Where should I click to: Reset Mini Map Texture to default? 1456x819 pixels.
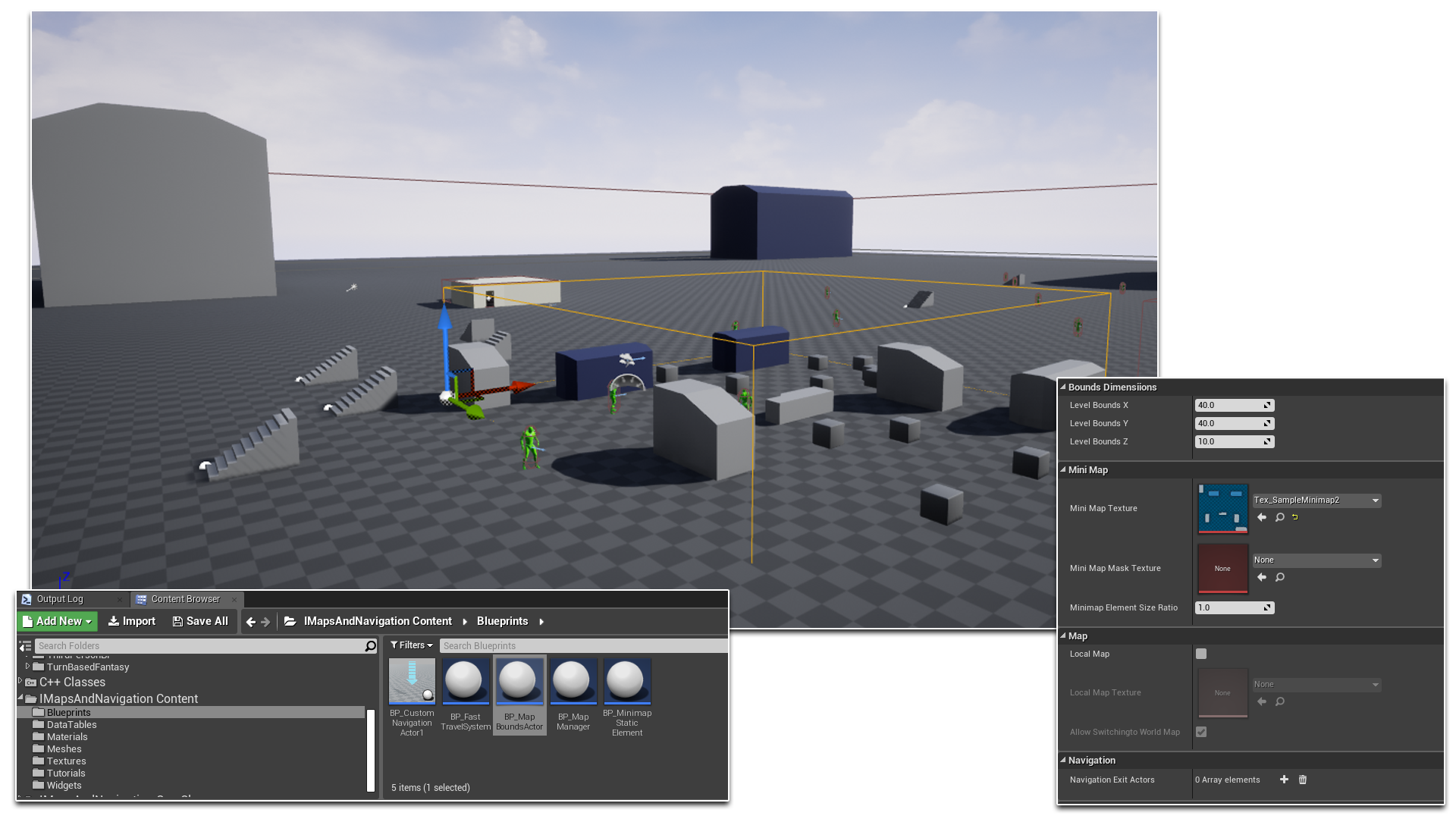click(x=1294, y=516)
